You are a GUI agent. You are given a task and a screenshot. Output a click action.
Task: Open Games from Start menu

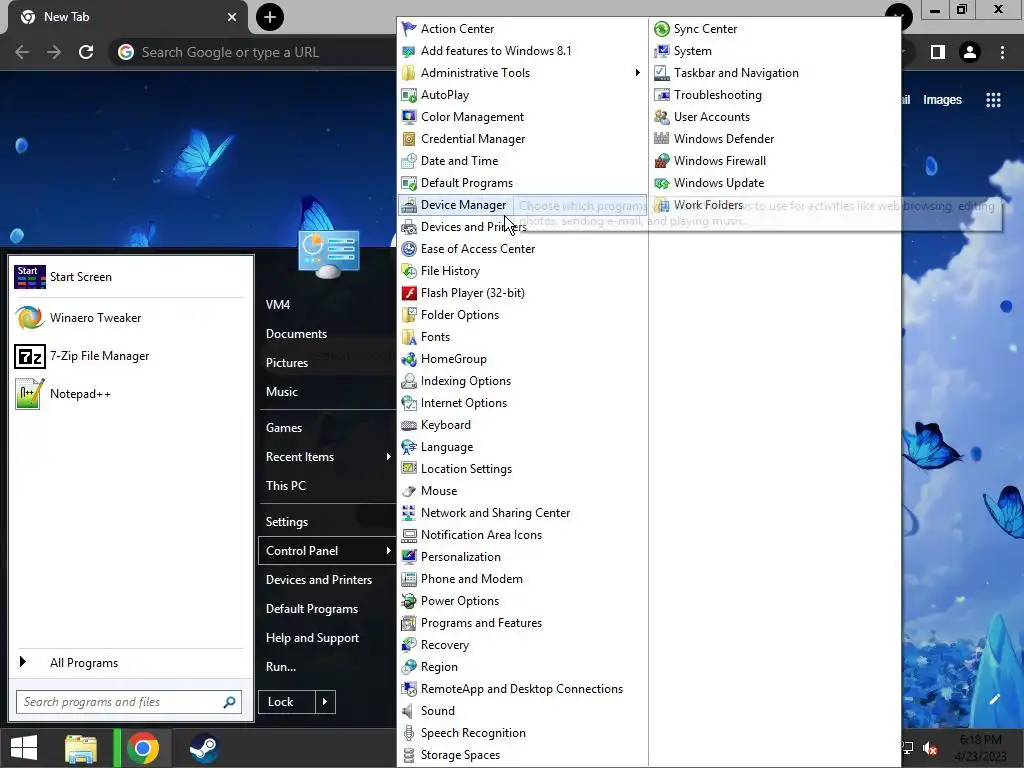click(x=283, y=428)
